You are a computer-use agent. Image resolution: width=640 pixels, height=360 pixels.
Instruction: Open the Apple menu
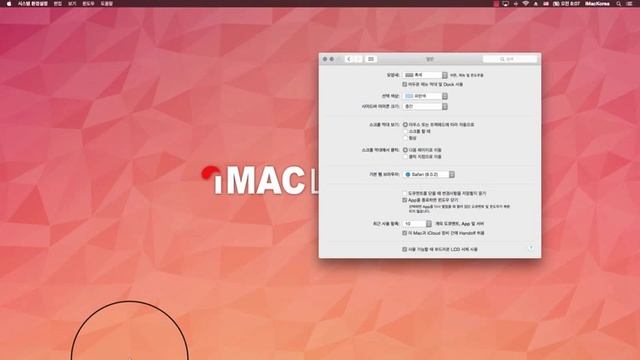tap(9, 4)
